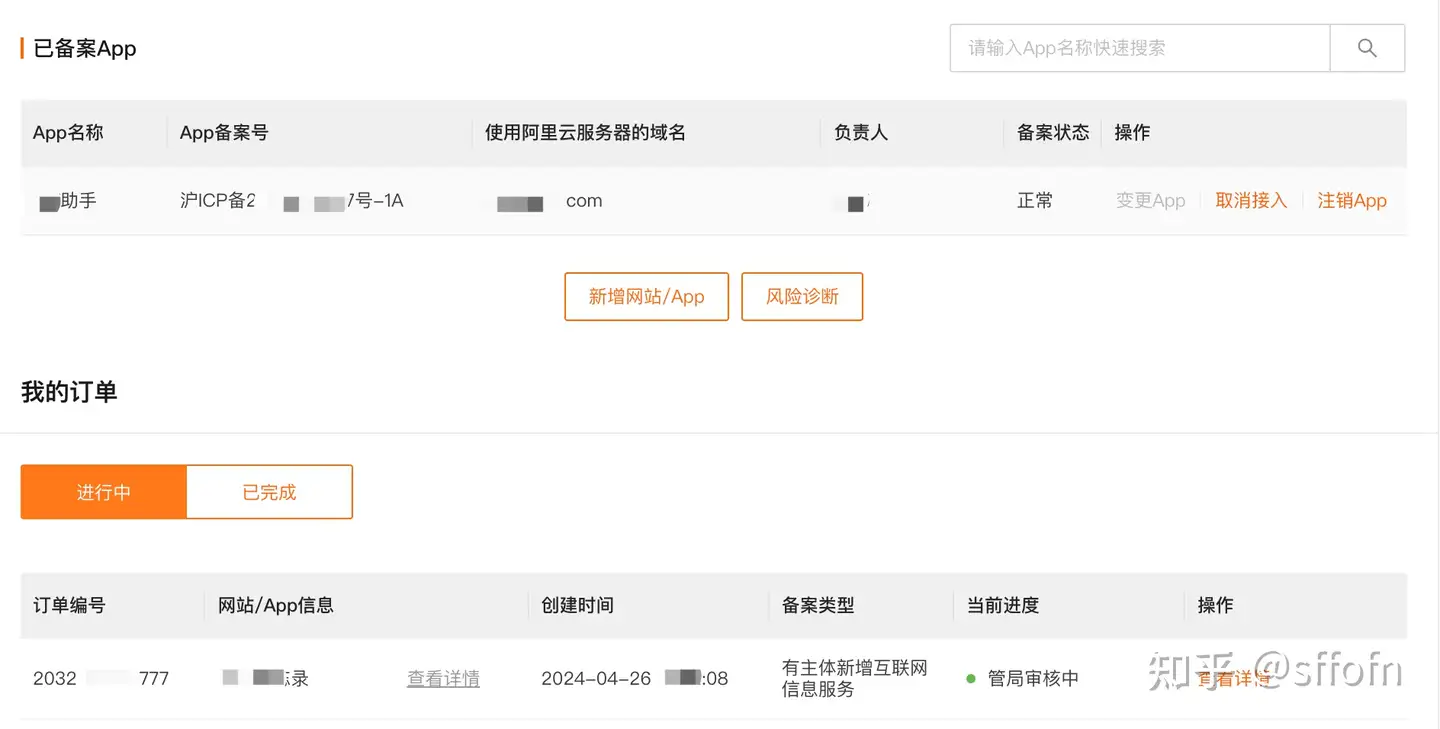Click 注销App in the 操作 column
Viewport: 1440px width, 729px height.
coord(1351,201)
